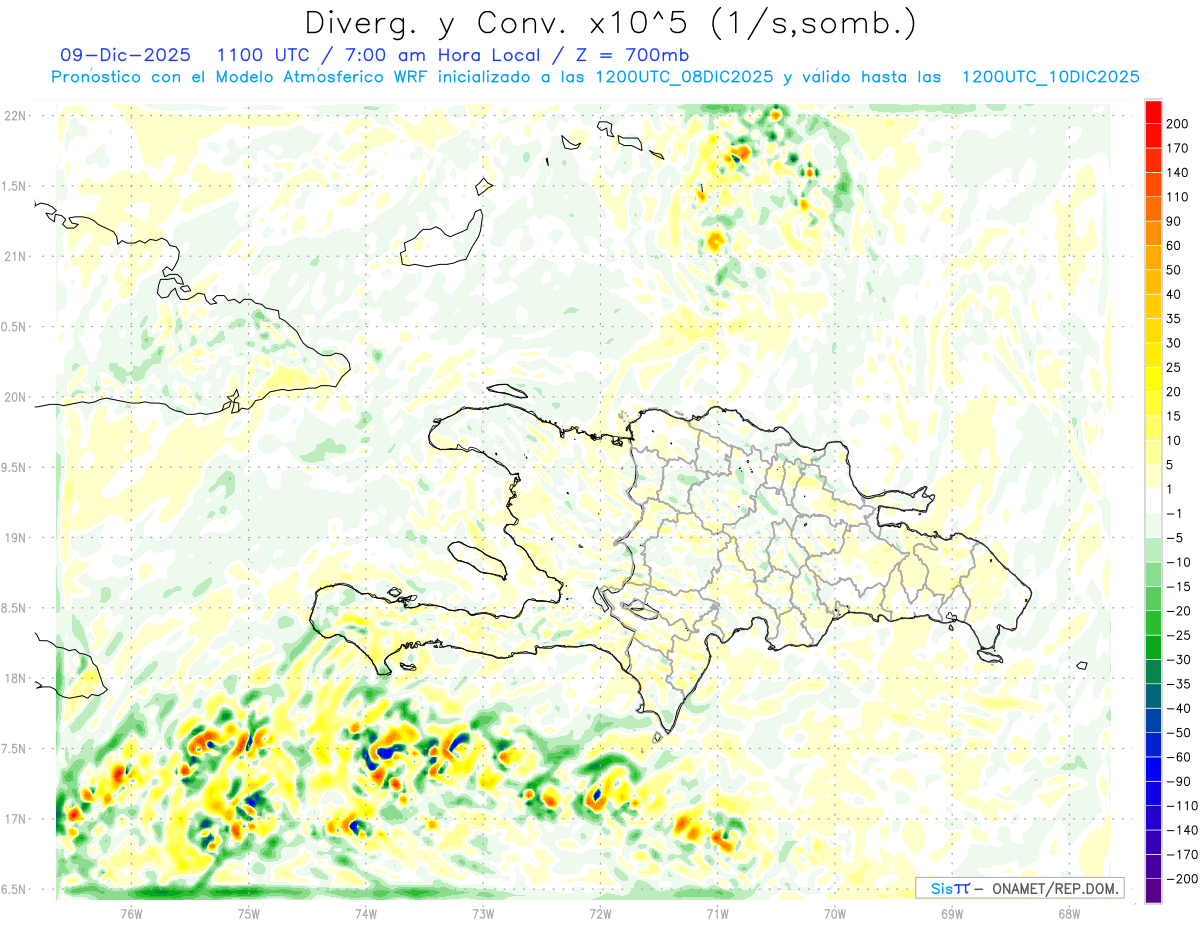
Task: Click the "-15" colorbar label
Action: click(x=1178, y=587)
